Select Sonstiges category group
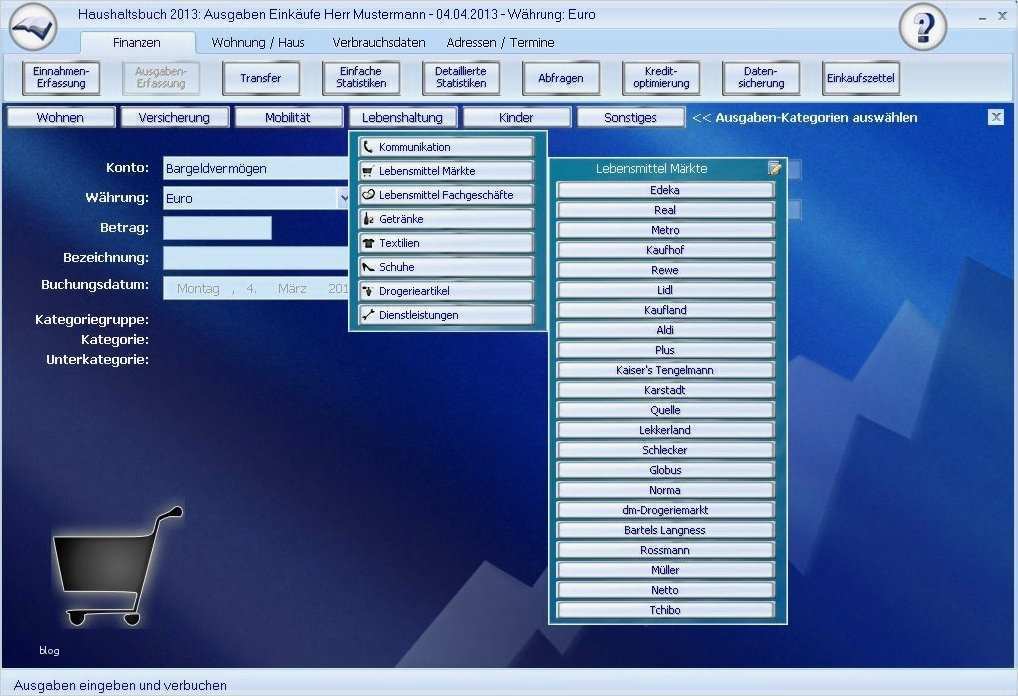This screenshot has width=1018, height=696. [630, 118]
